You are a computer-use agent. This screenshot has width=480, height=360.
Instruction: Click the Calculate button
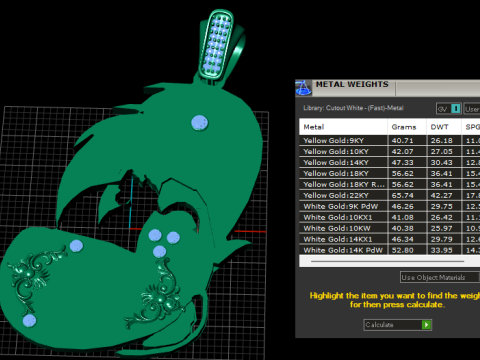point(398,325)
